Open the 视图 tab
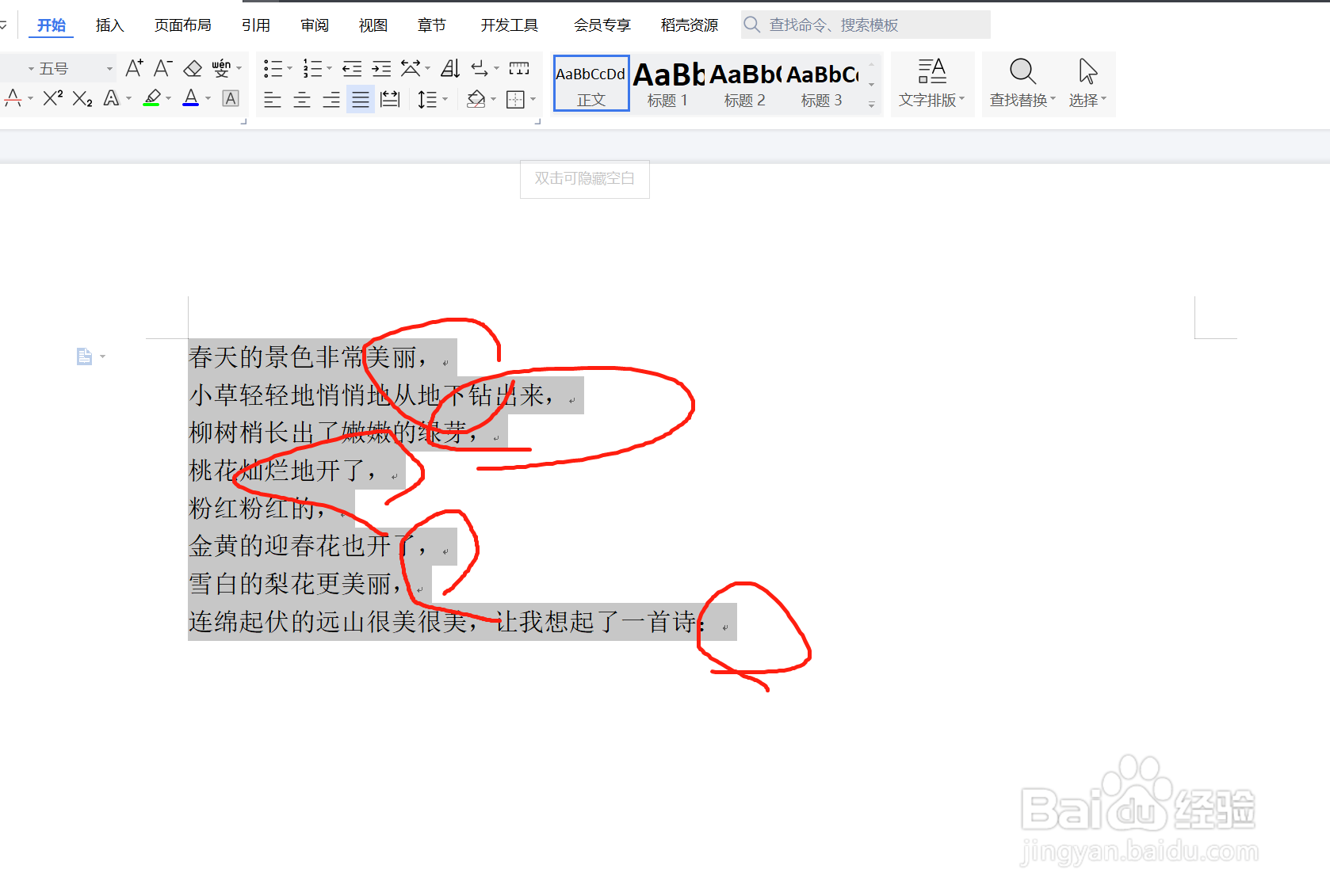 click(373, 25)
